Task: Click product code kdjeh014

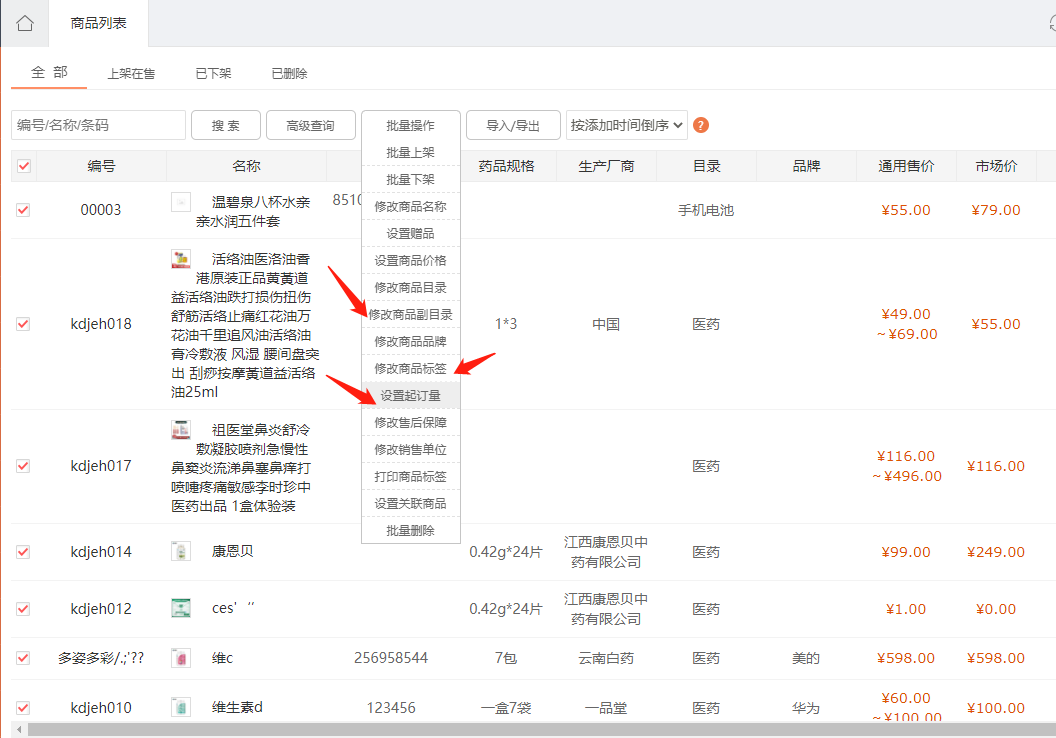Action: coord(101,552)
